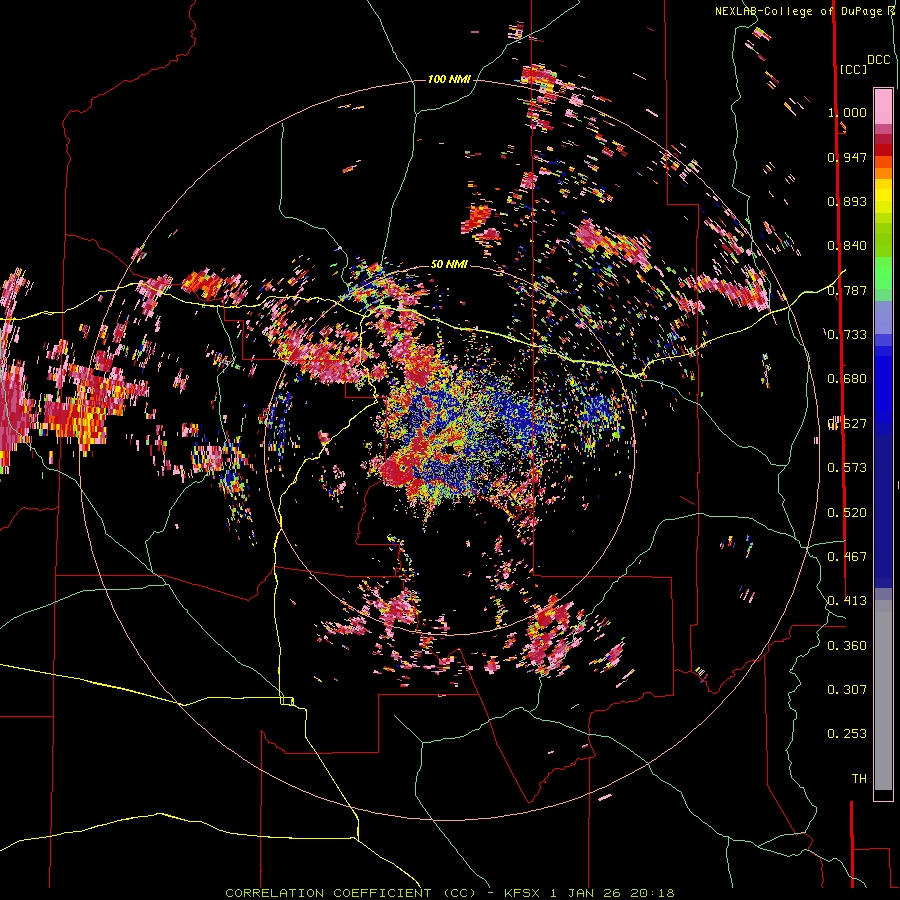This screenshot has height=900, width=900.
Task: Click the black radar site dot at the center
Action: coord(451,448)
